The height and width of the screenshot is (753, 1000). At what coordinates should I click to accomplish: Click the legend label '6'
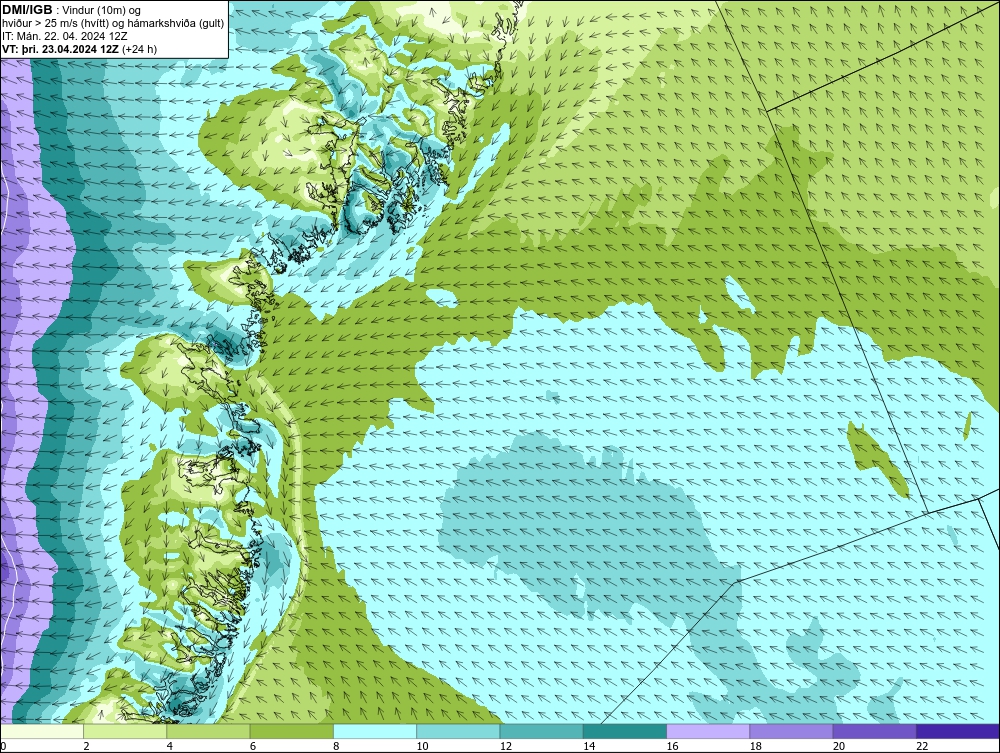pos(253,746)
